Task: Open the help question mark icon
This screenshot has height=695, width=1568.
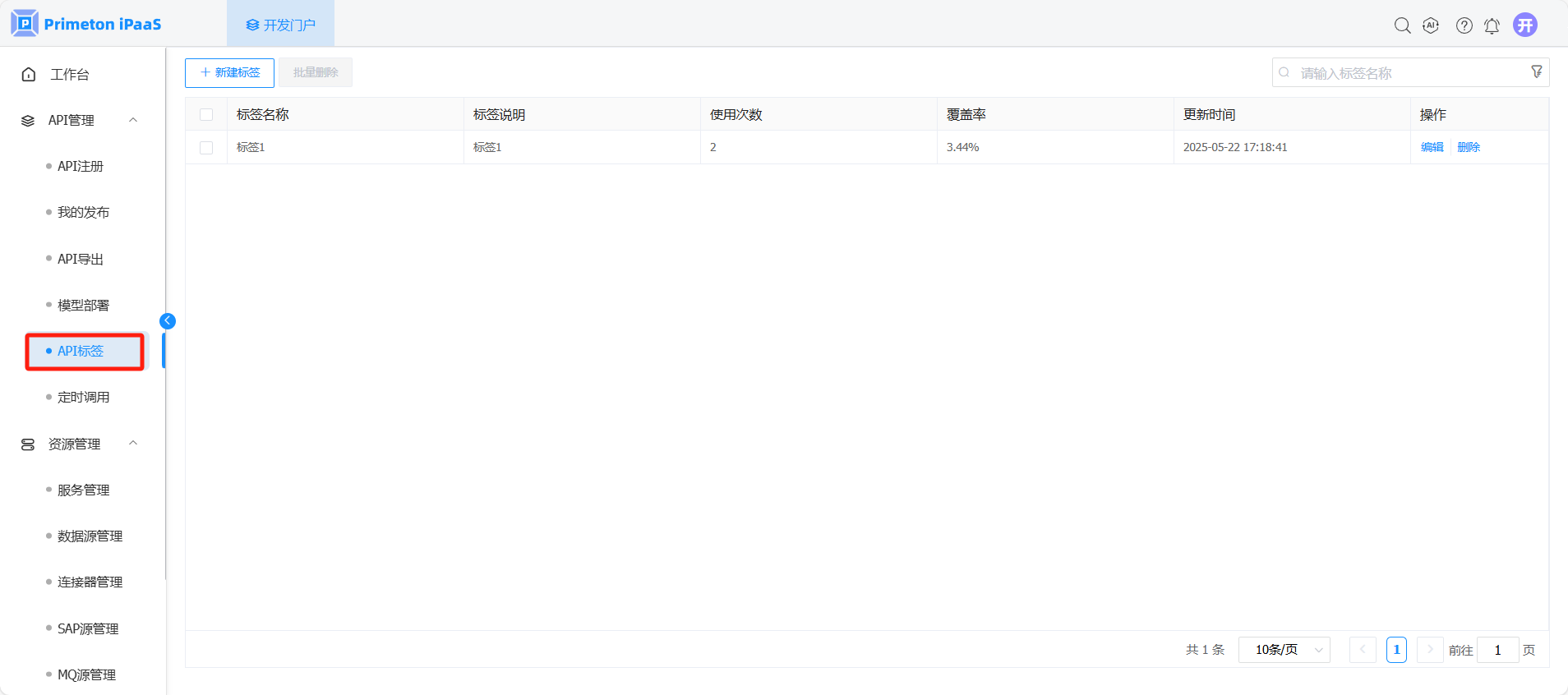Action: pos(1464,25)
